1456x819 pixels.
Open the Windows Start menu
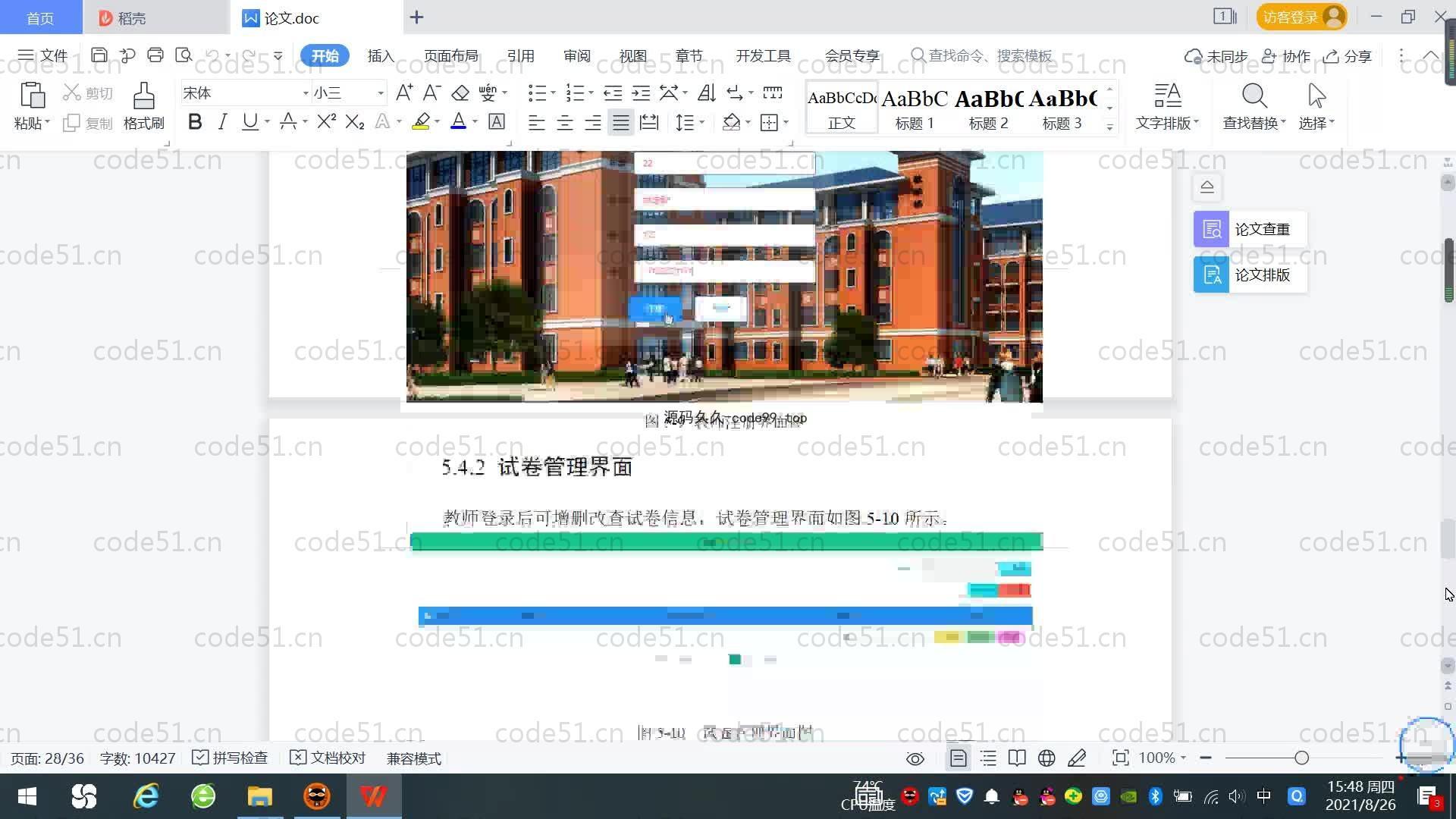tap(27, 796)
